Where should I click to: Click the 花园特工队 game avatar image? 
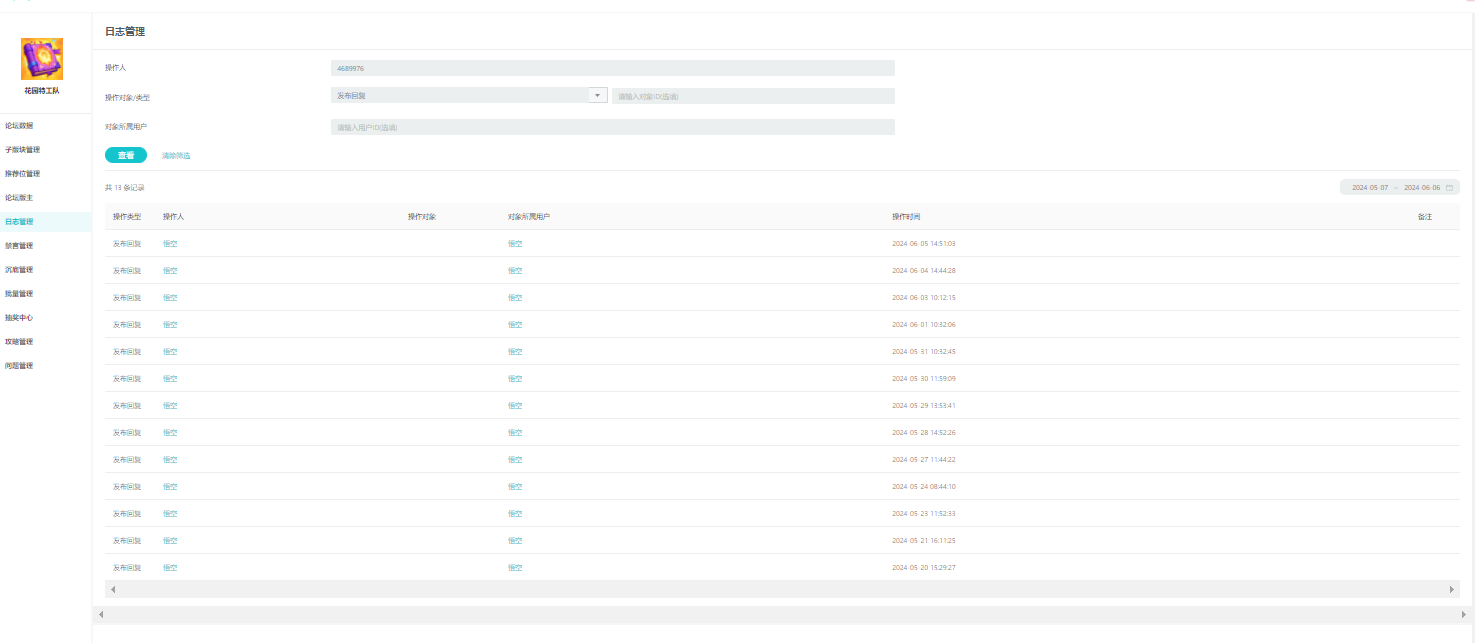[42, 59]
